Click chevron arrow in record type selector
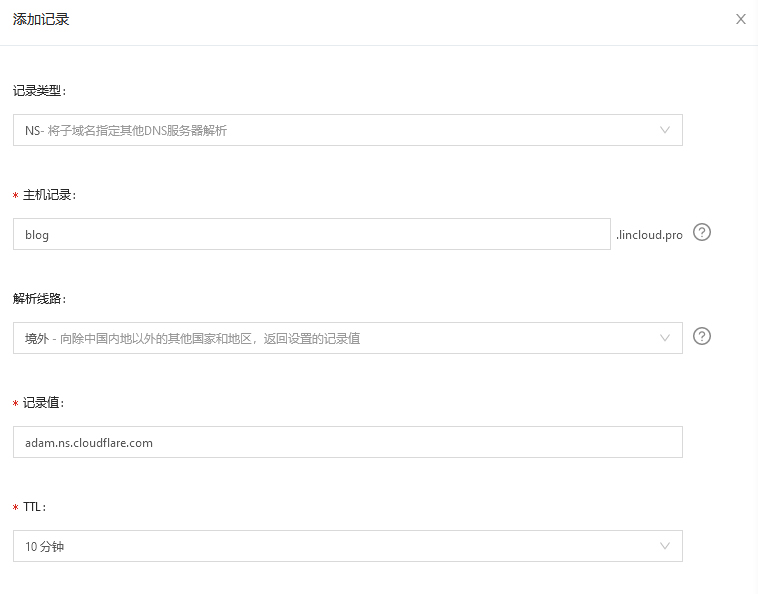 tap(665, 130)
